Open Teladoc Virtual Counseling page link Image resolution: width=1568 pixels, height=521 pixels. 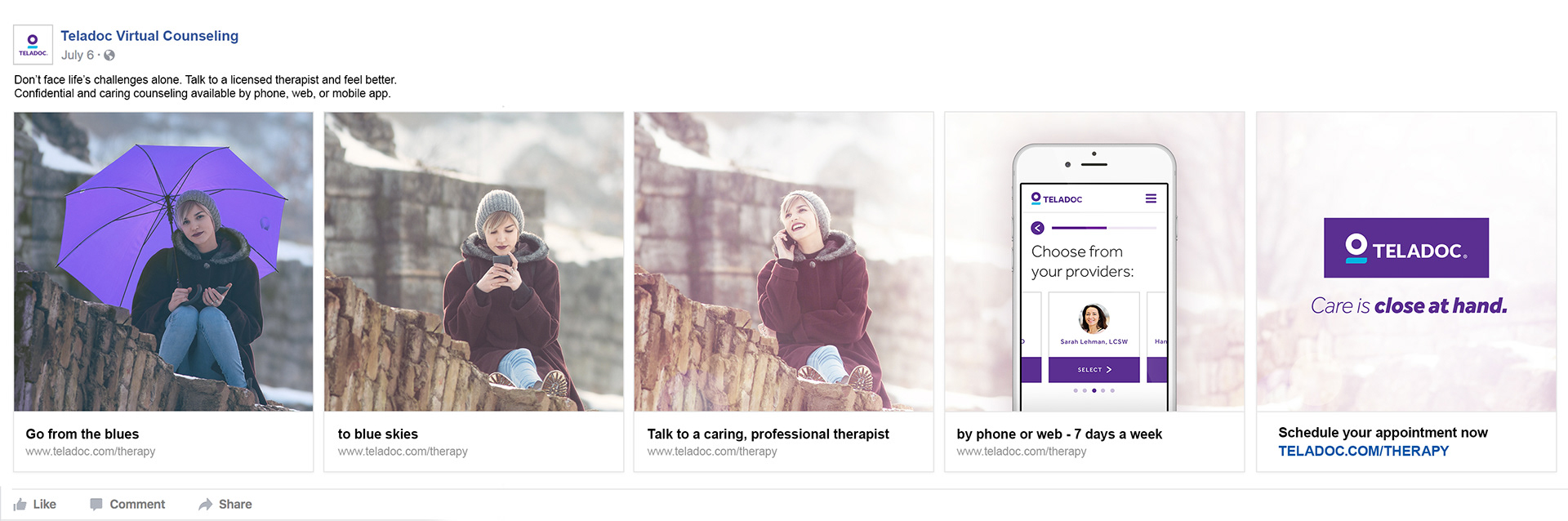click(149, 36)
